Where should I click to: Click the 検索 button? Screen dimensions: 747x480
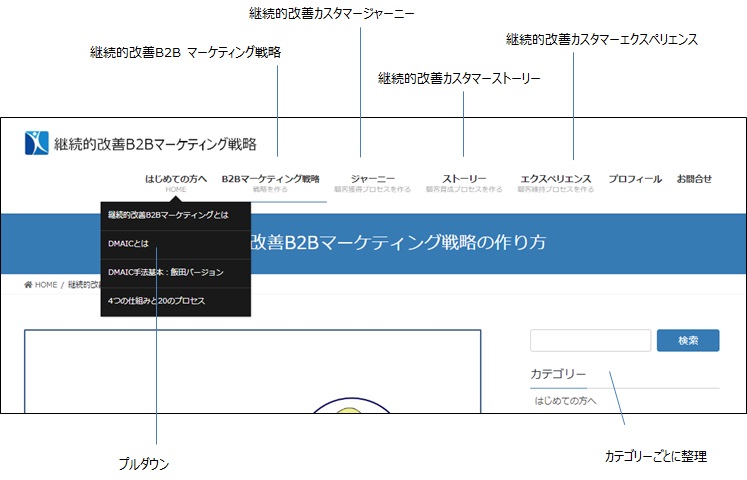[x=688, y=340]
